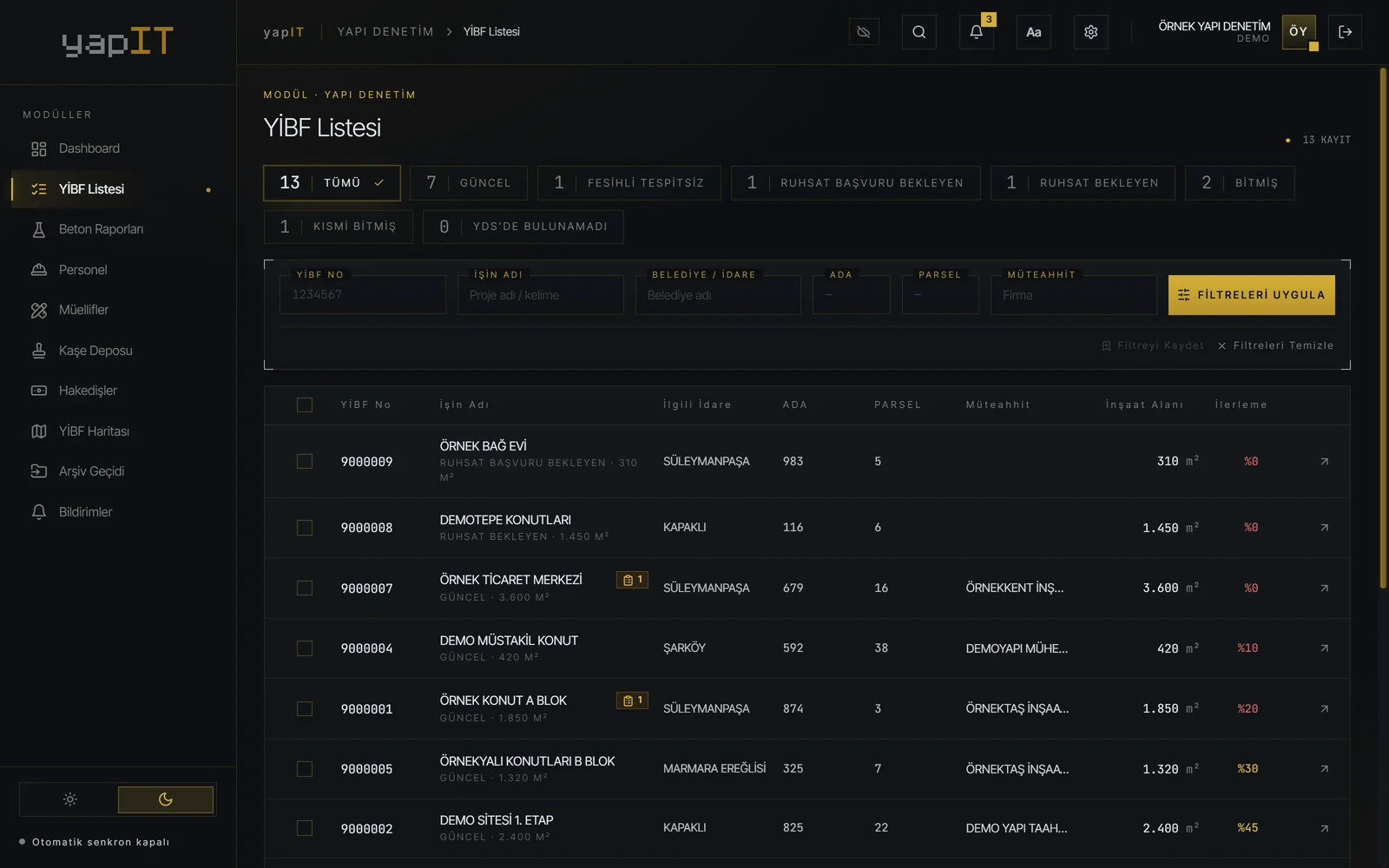Check the box for row 9000008
Screen dimensions: 1389x868
(x=305, y=528)
